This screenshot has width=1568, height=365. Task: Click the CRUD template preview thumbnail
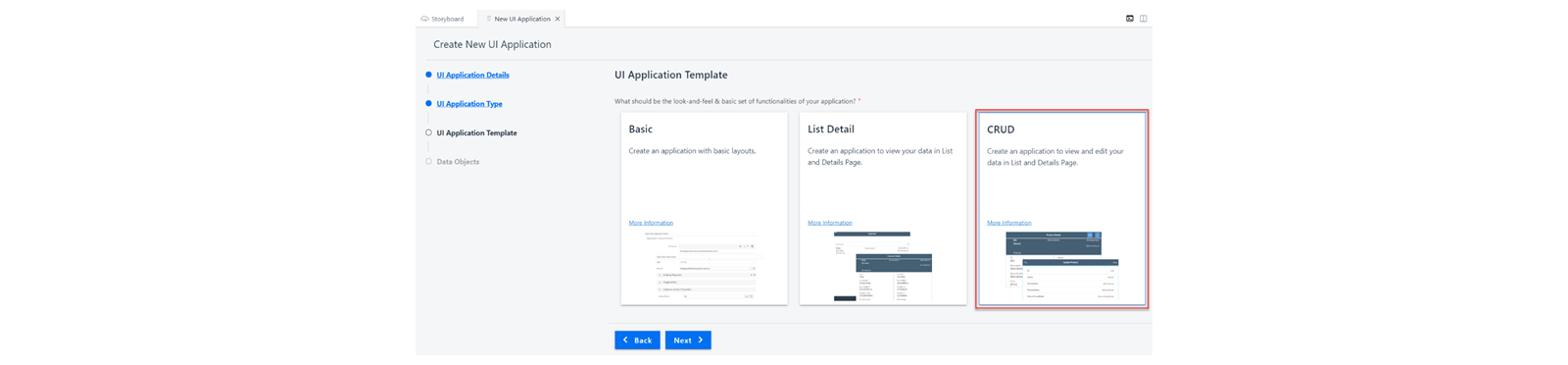pos(1062,266)
